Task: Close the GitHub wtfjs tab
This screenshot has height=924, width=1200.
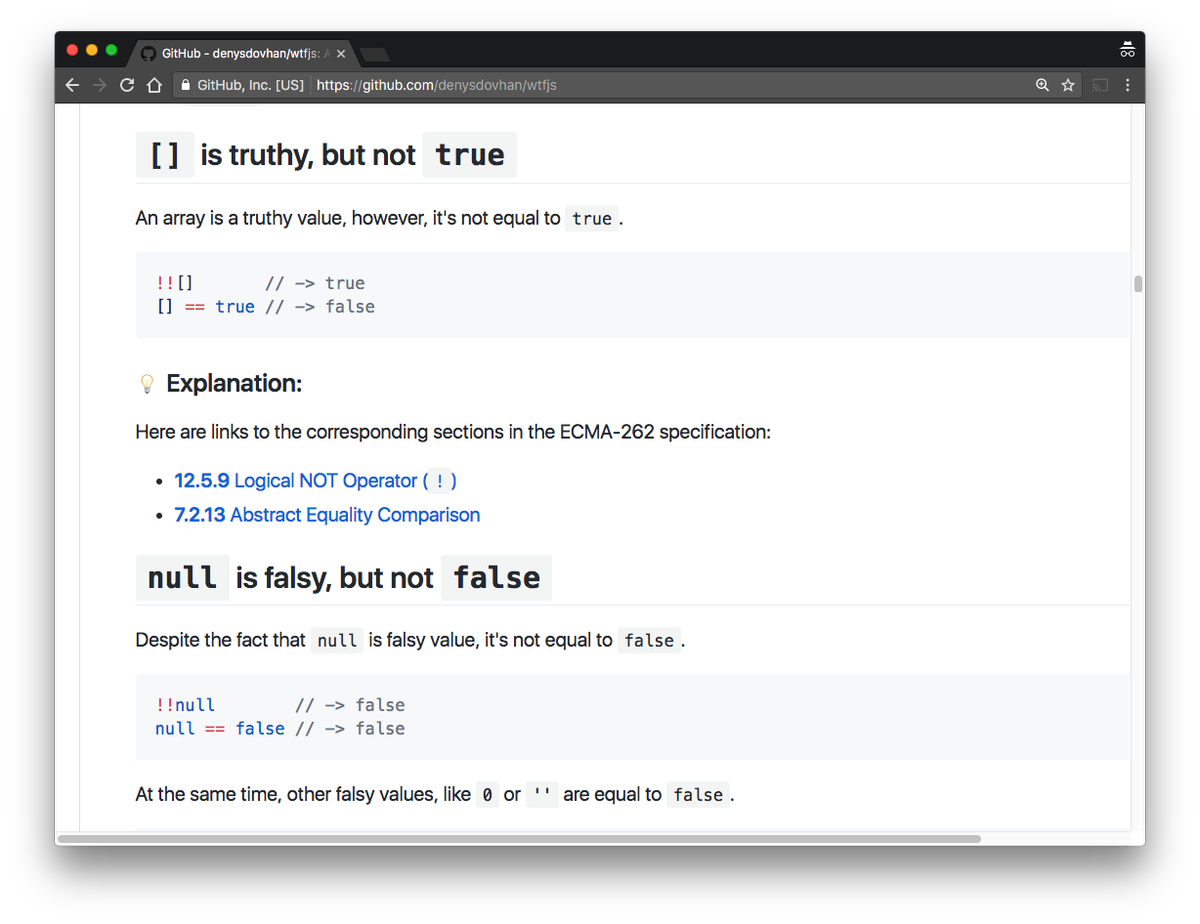Action: pos(341,54)
